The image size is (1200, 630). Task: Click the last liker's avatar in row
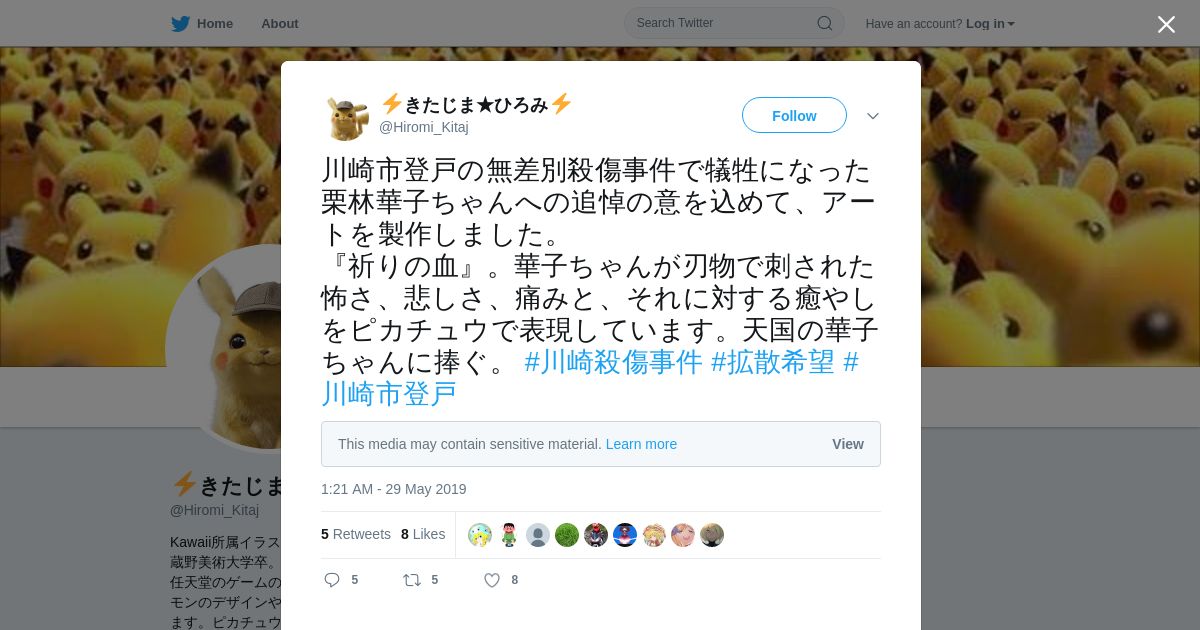coord(712,535)
